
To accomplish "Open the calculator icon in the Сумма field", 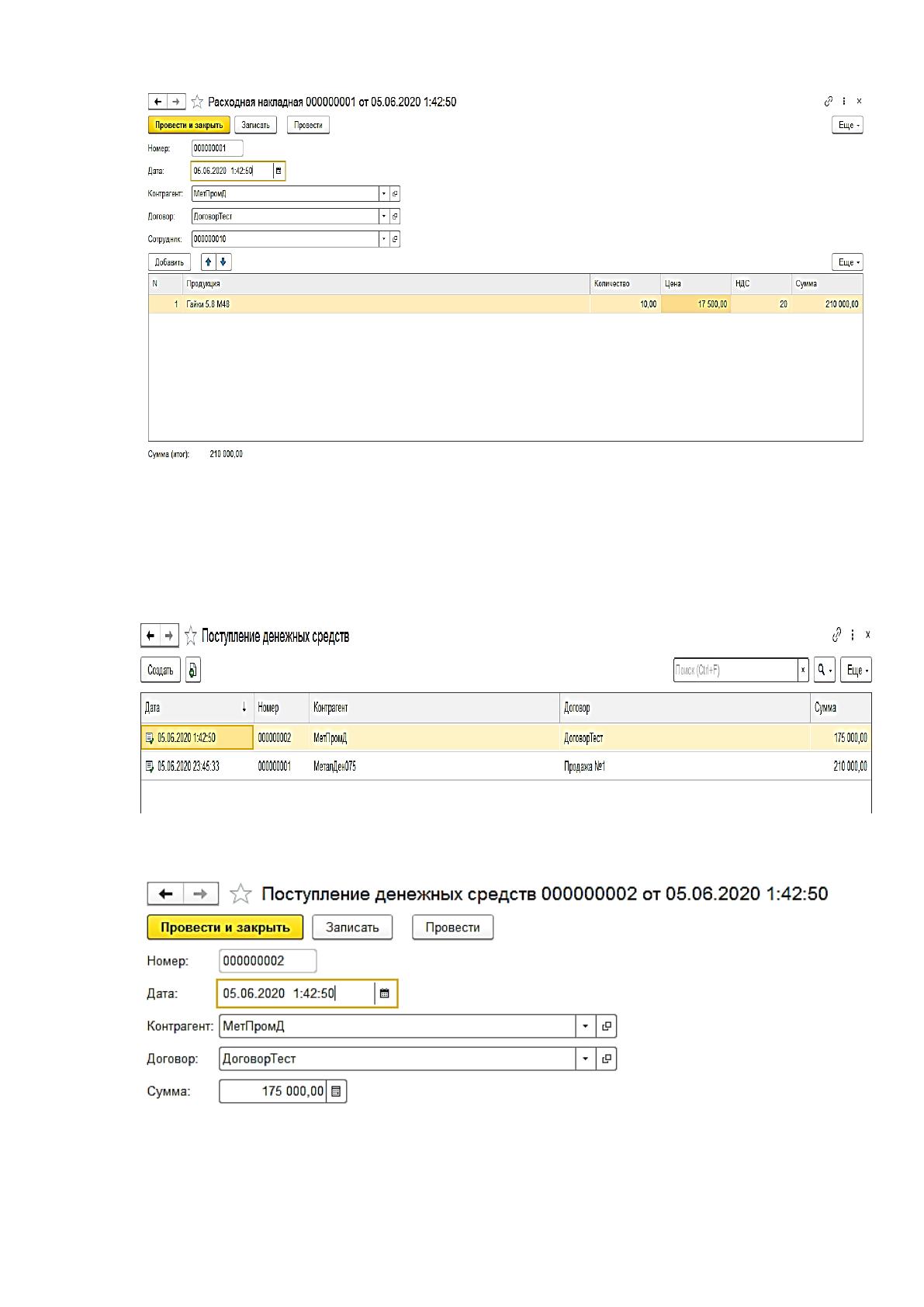I will (x=336, y=1091).
